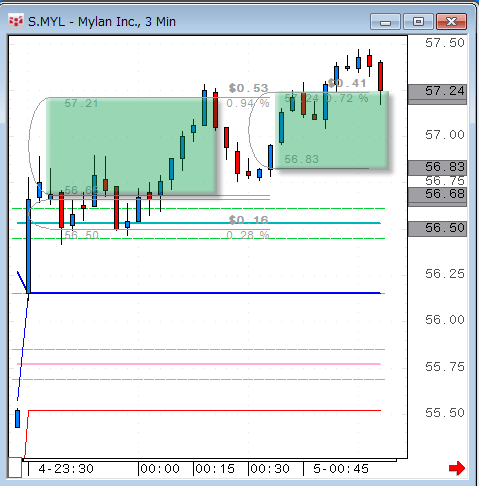Click the 5-00:45 time axis label
The height and width of the screenshot is (486, 479).
coord(341,469)
